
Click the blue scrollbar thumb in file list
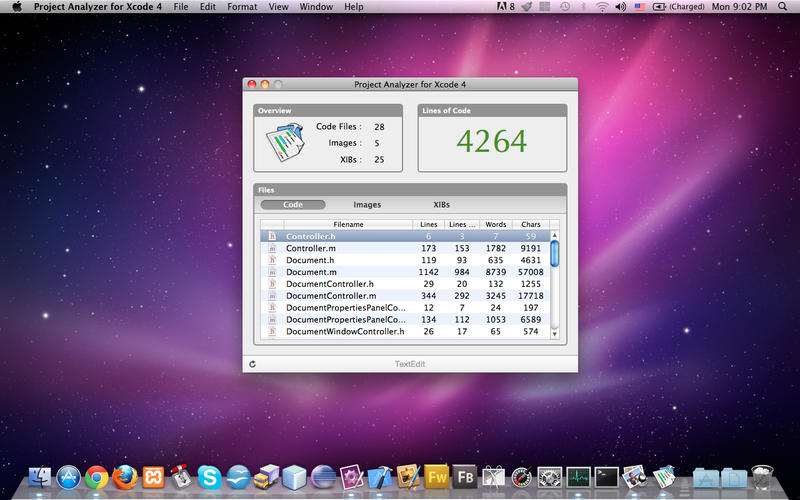point(555,254)
